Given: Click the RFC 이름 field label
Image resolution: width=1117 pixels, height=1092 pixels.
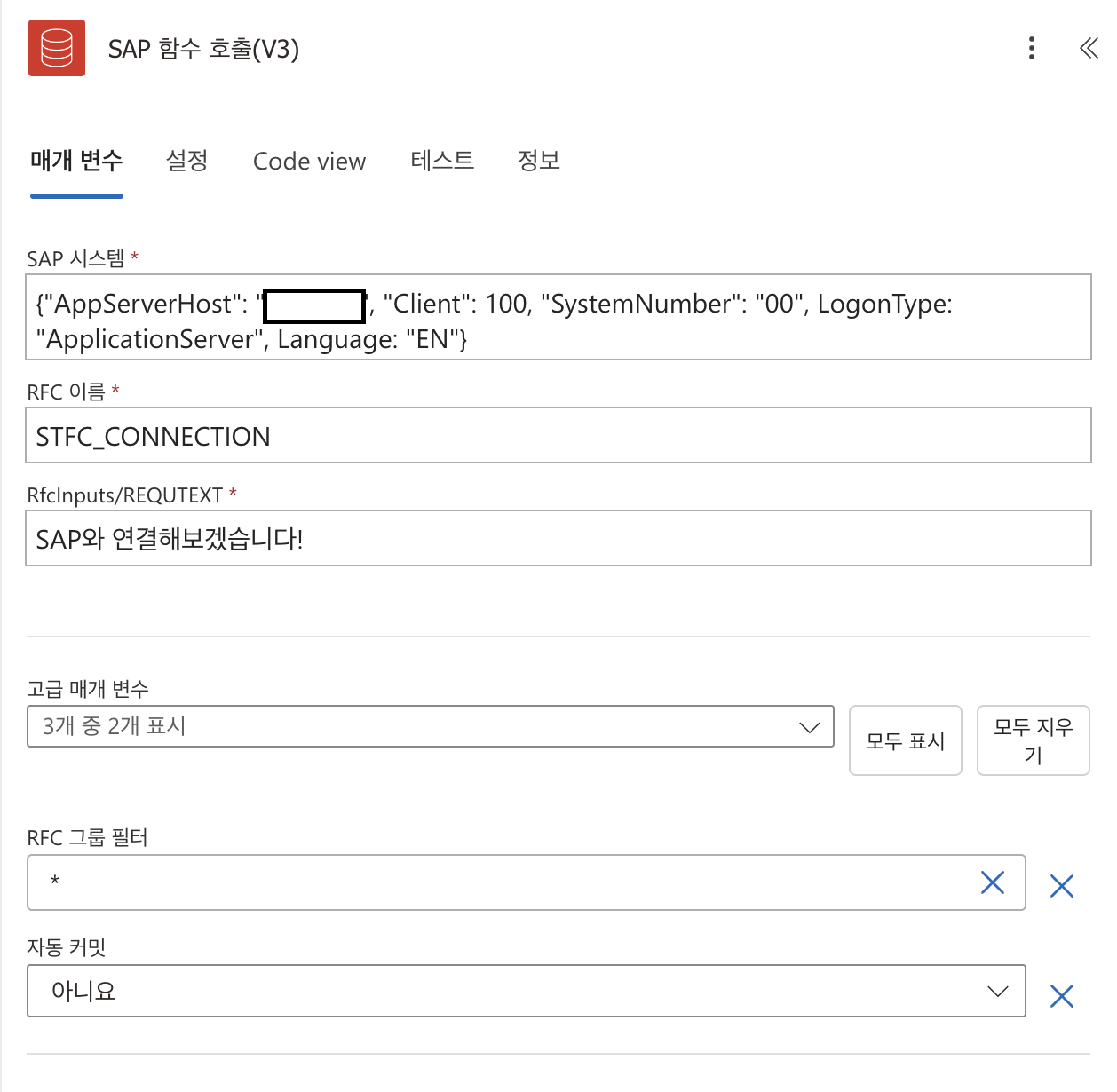Looking at the screenshot, I should [x=67, y=392].
